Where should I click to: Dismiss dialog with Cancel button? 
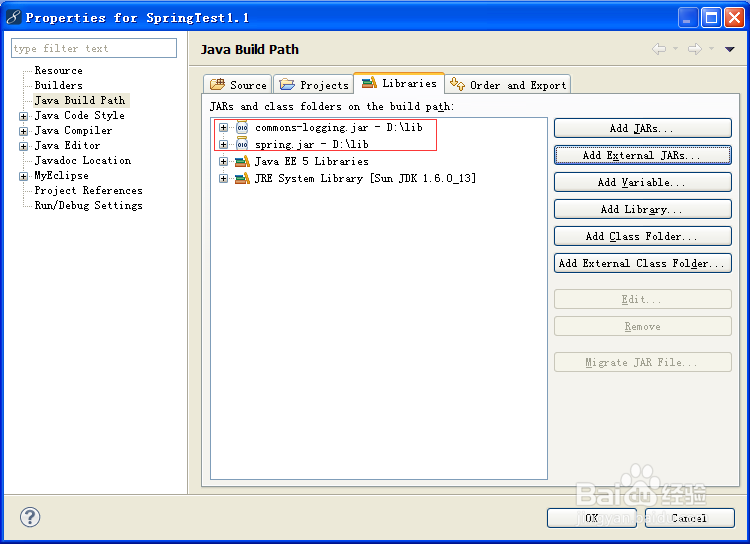[689, 518]
